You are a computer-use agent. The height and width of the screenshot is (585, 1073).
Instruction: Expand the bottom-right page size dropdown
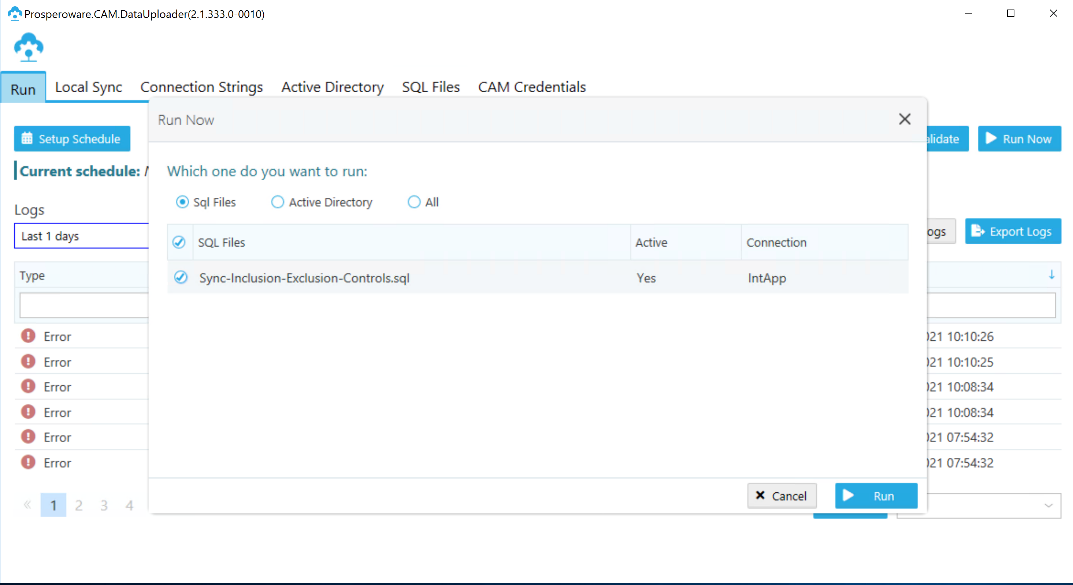point(979,506)
